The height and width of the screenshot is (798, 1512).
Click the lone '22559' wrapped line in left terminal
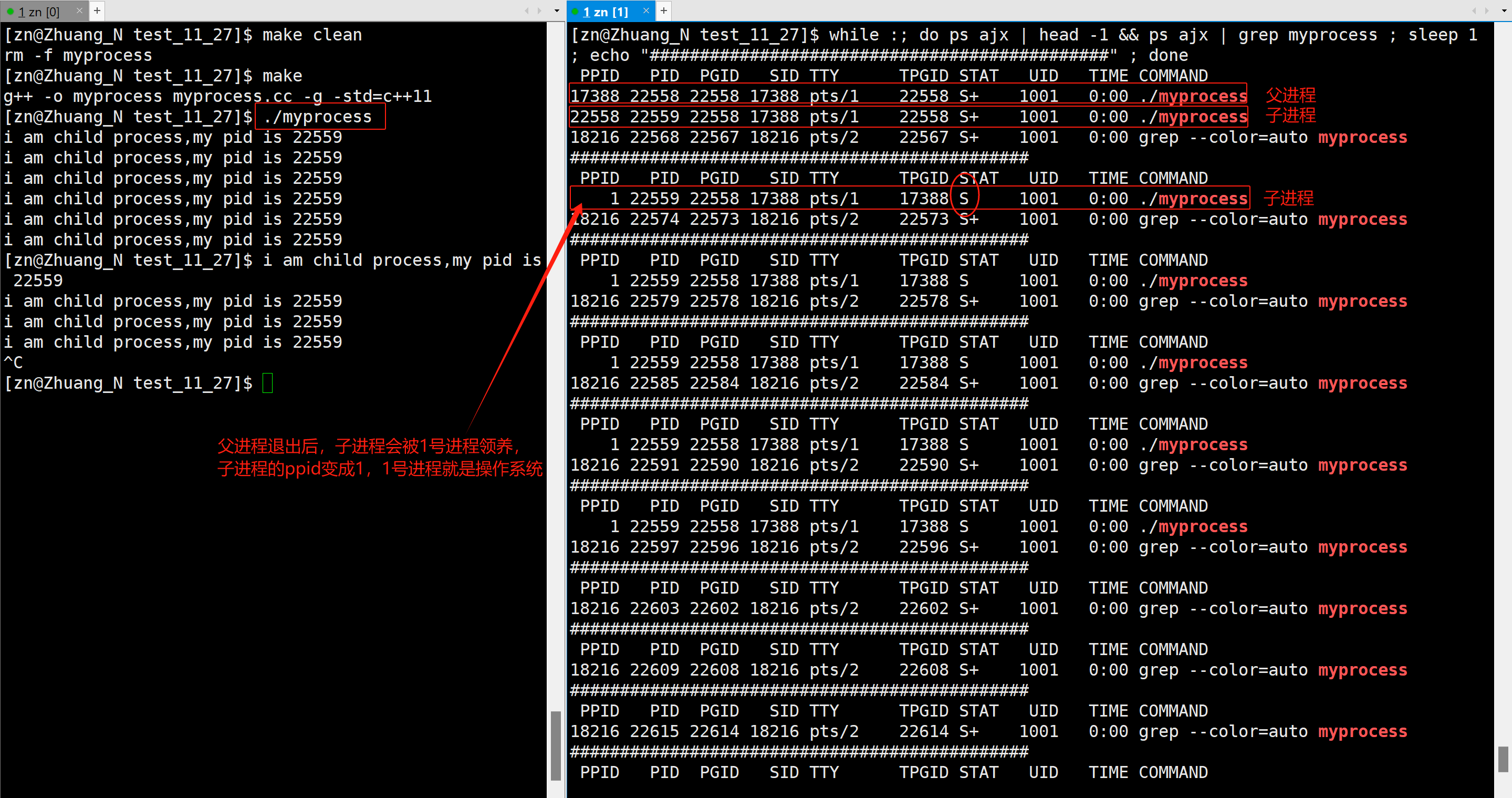pyautogui.click(x=38, y=281)
